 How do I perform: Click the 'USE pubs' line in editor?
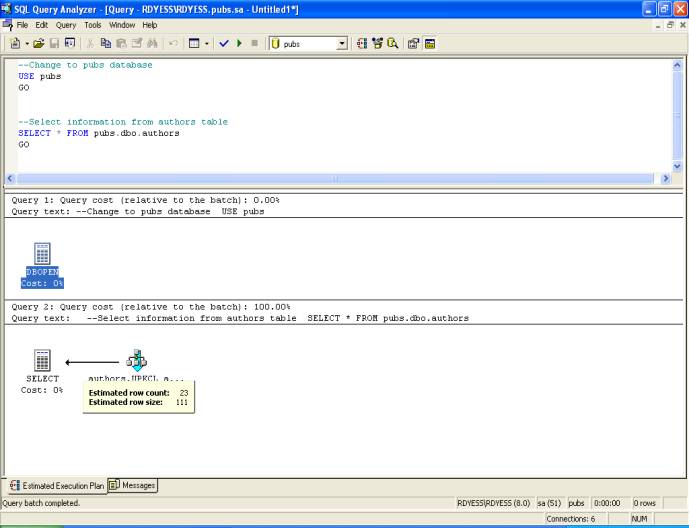click(40, 76)
